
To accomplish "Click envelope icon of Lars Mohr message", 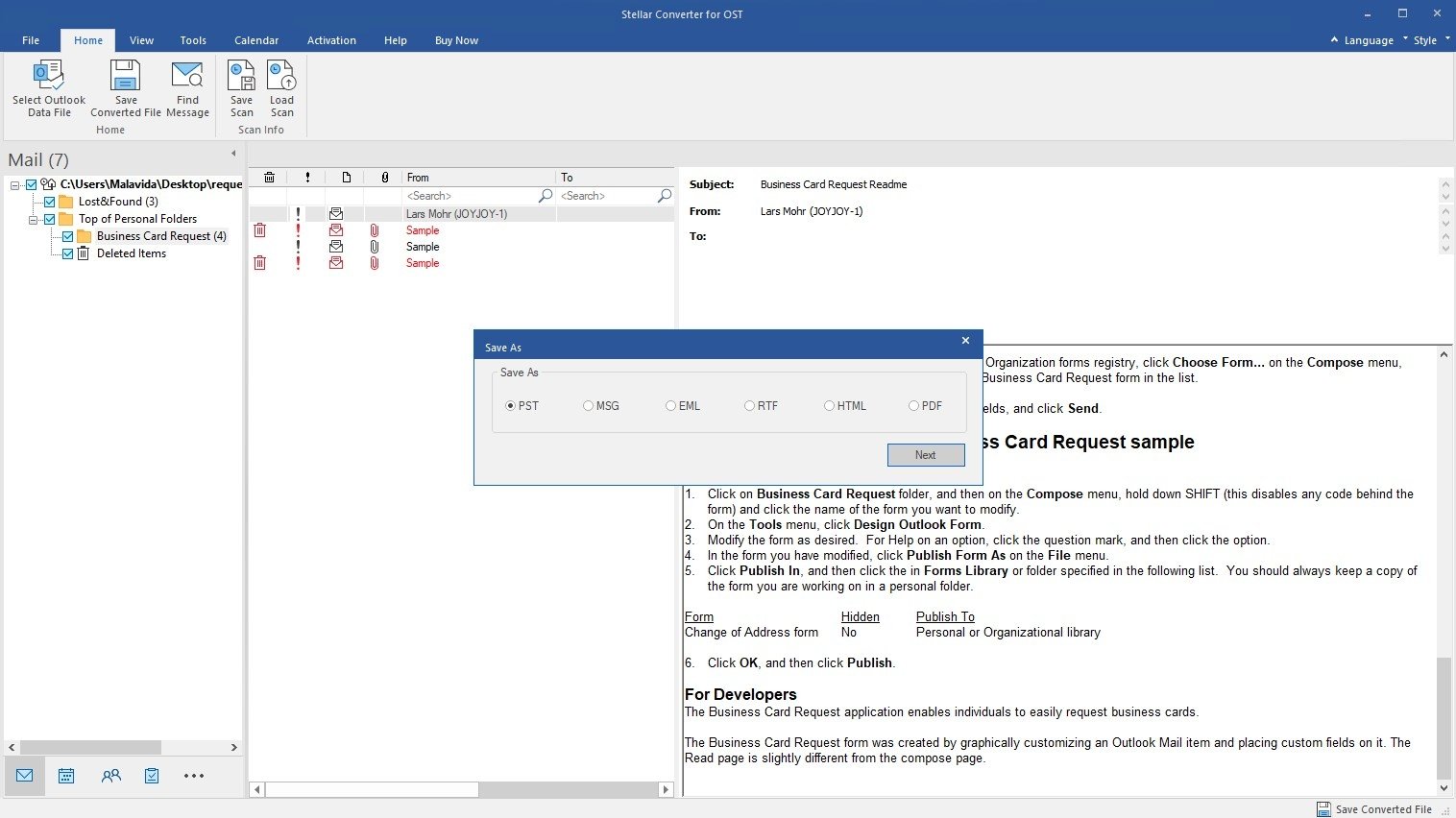I will tap(336, 214).
